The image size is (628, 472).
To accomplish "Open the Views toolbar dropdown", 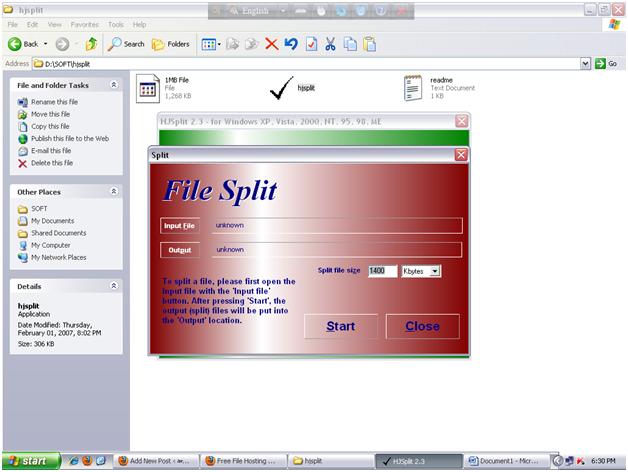I will [211, 44].
